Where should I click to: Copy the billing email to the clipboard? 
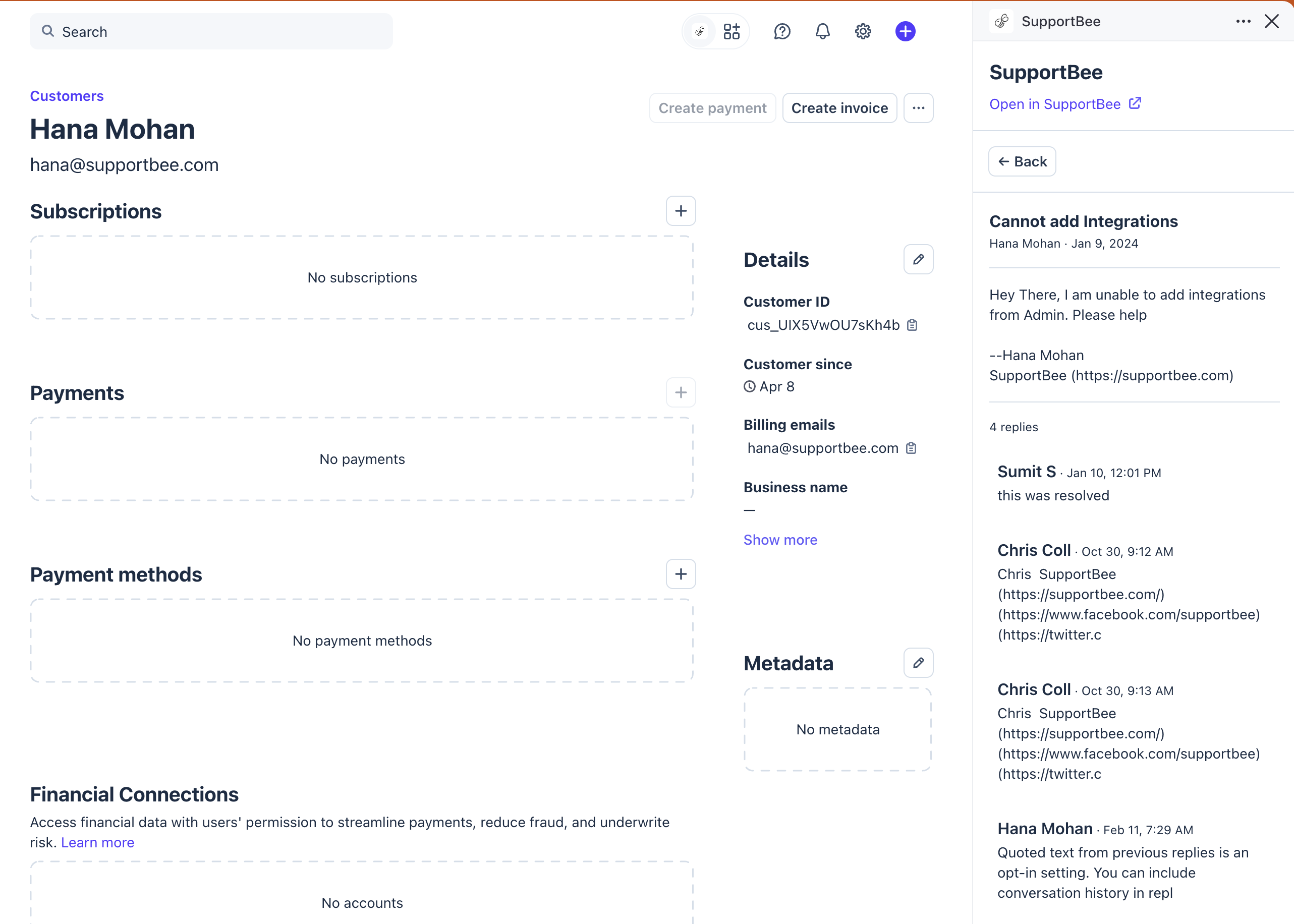pyautogui.click(x=911, y=448)
